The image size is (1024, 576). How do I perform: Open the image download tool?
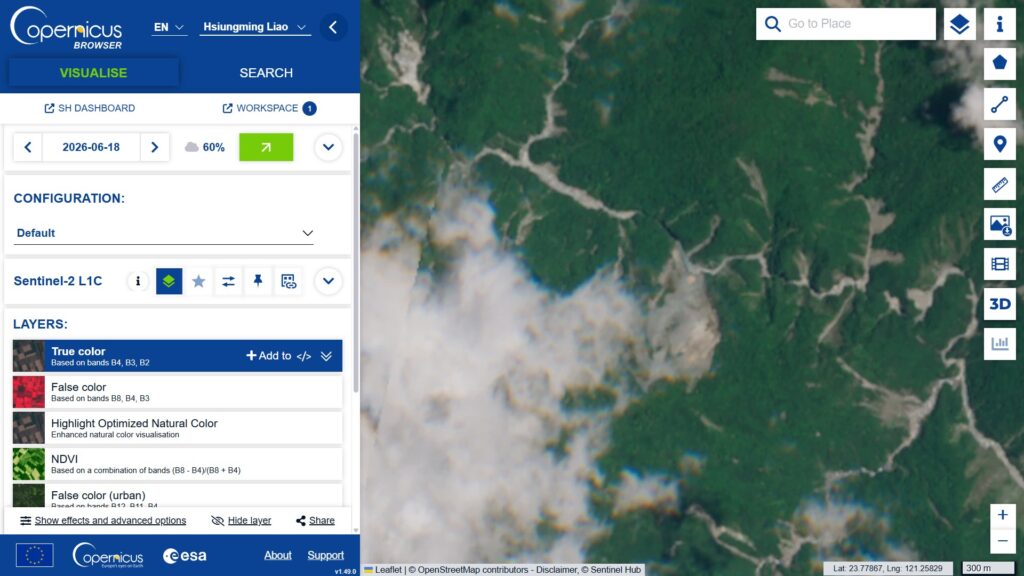pyautogui.click(x=999, y=225)
